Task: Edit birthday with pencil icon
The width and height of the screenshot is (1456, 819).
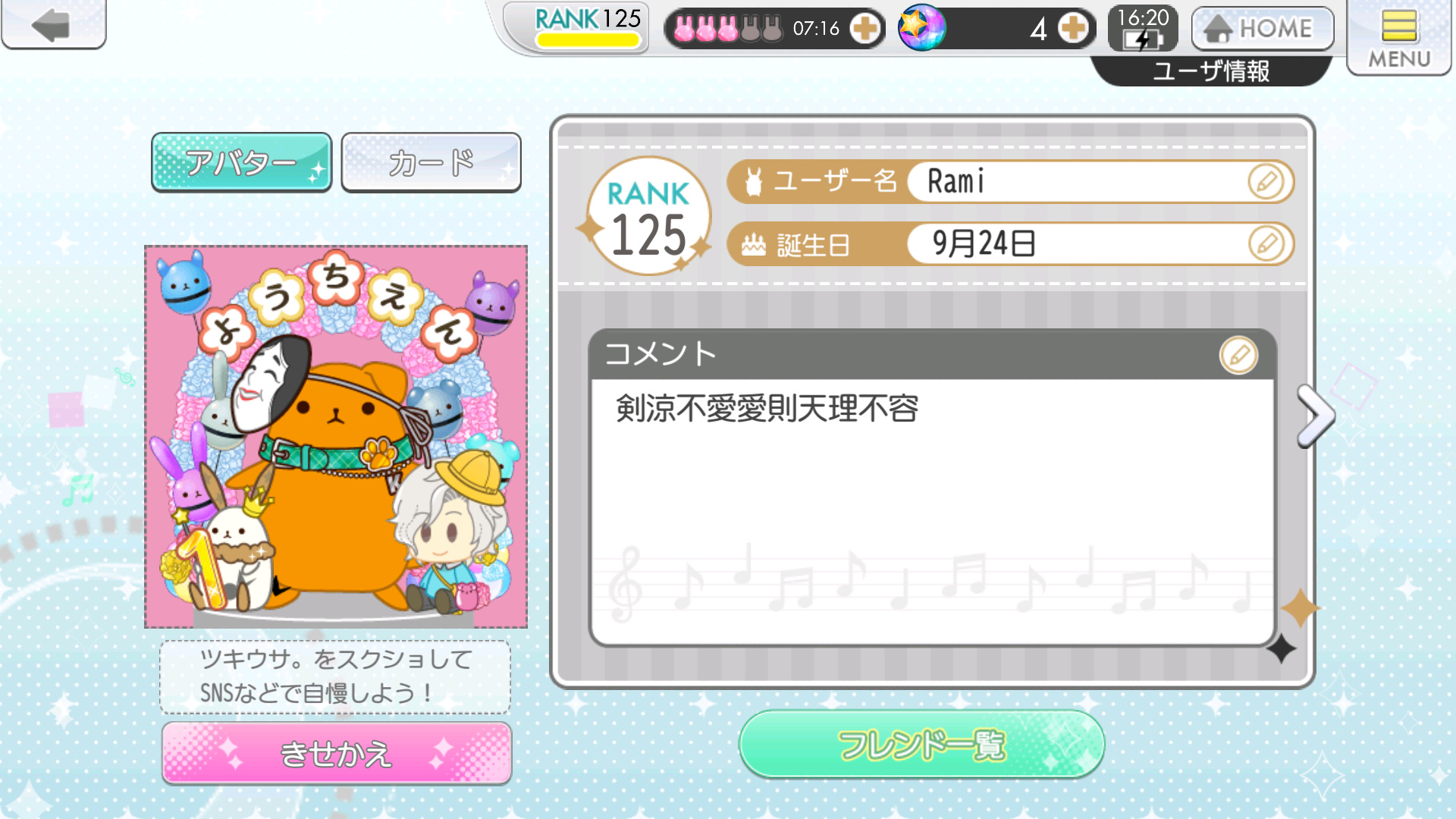Action: (1266, 244)
